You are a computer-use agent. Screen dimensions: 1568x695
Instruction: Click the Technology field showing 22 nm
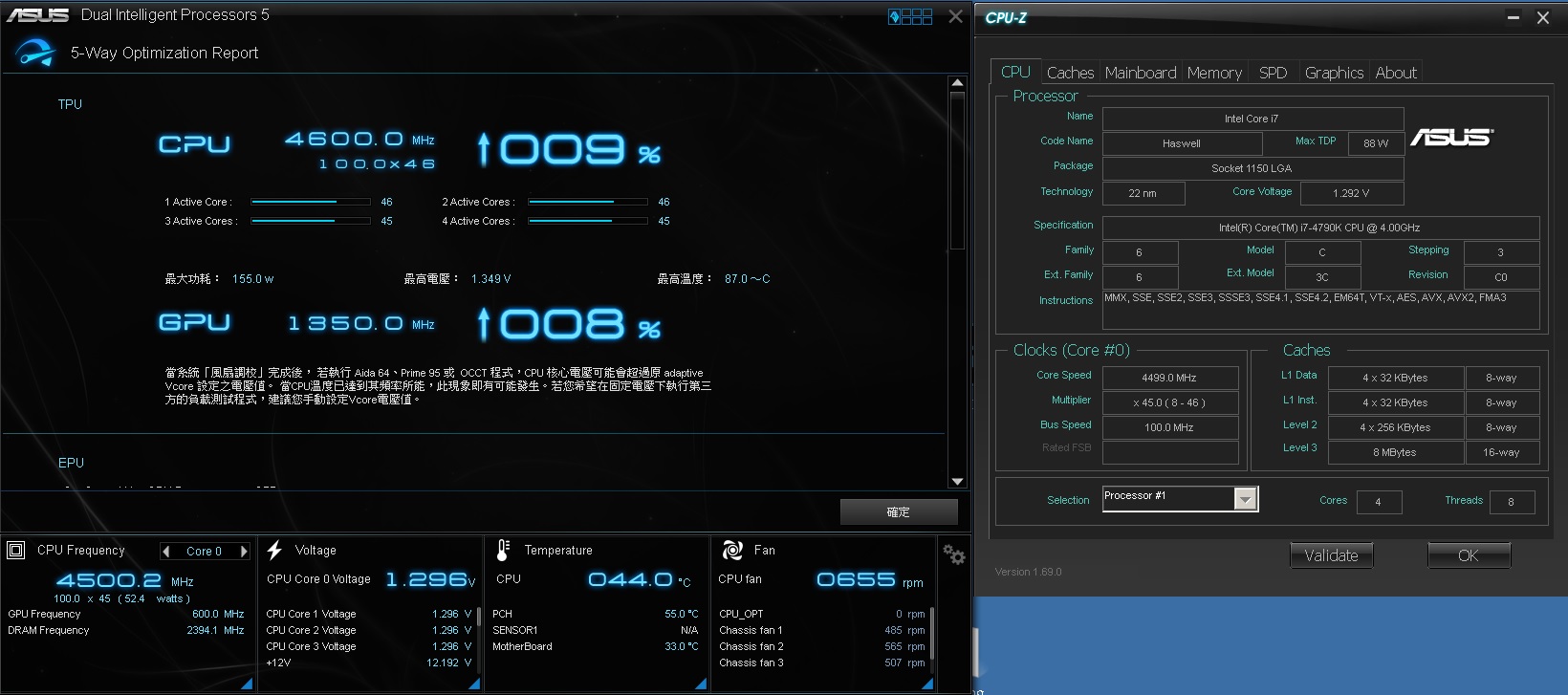1143,193
